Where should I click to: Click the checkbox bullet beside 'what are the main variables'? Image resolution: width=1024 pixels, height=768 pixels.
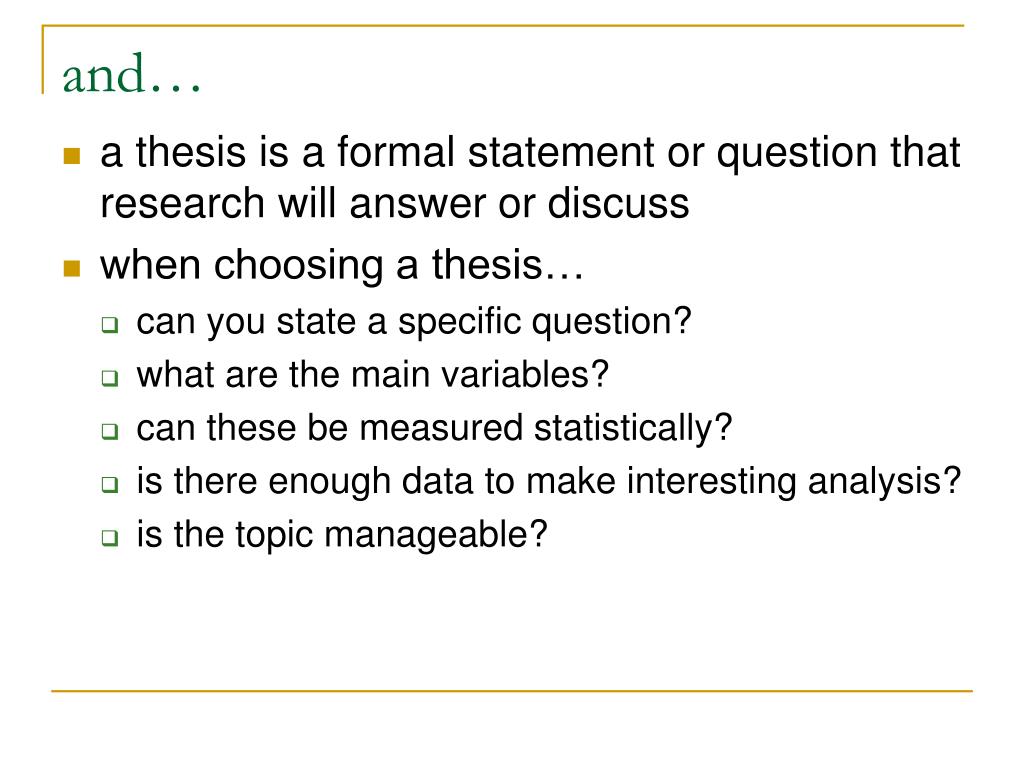point(110,378)
